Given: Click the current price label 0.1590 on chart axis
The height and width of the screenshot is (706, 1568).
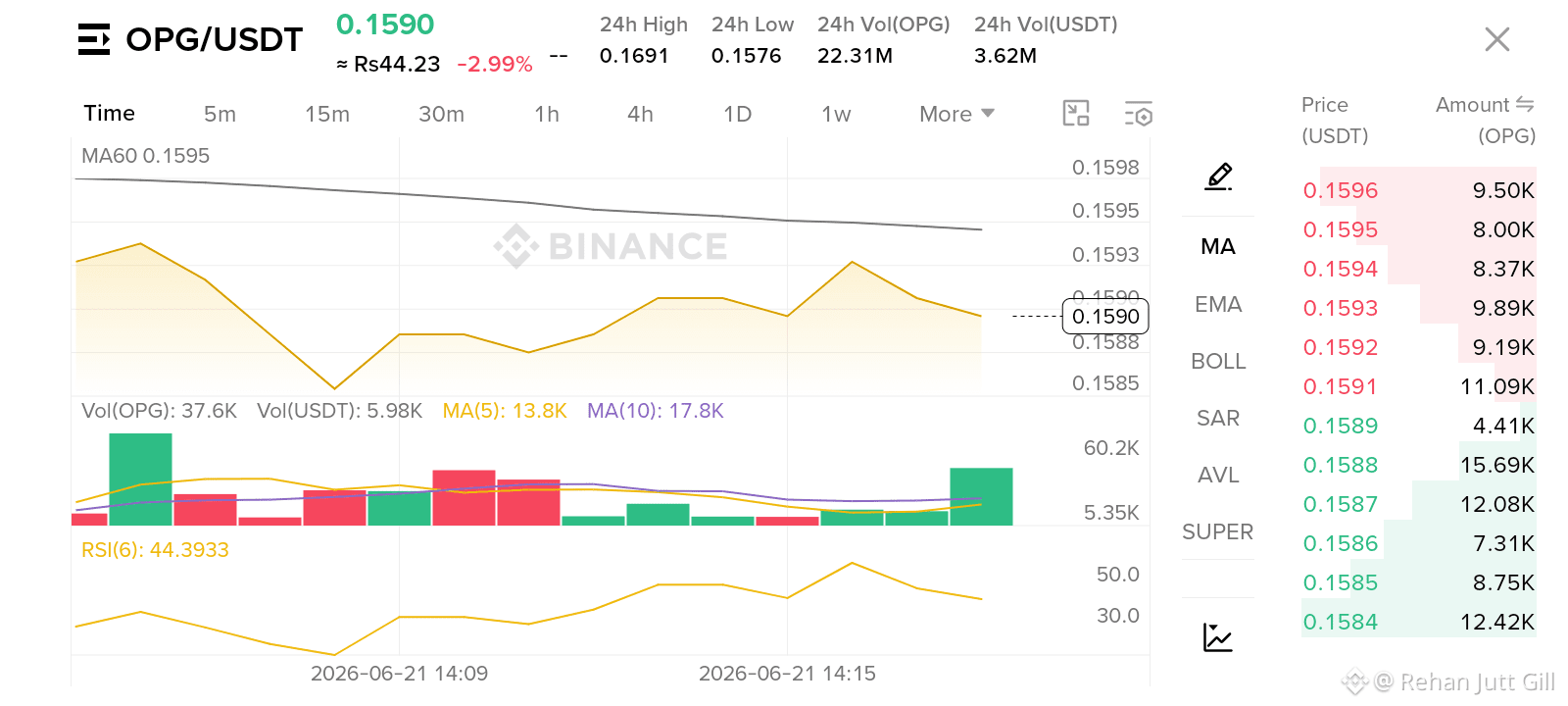Looking at the screenshot, I should pyautogui.click(x=1105, y=317).
